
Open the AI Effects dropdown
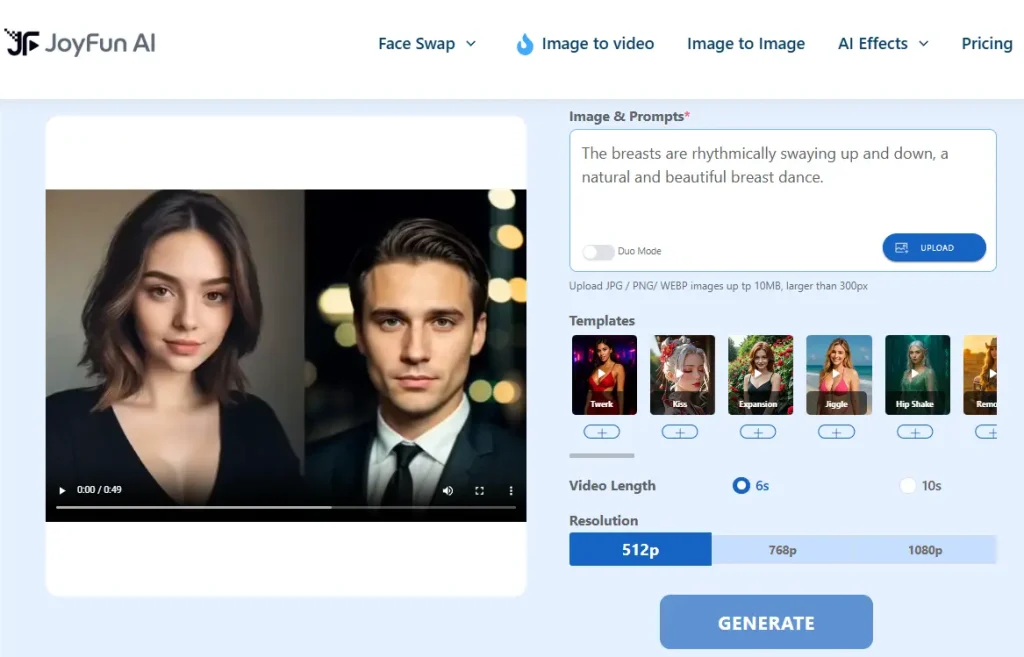[x=883, y=44]
